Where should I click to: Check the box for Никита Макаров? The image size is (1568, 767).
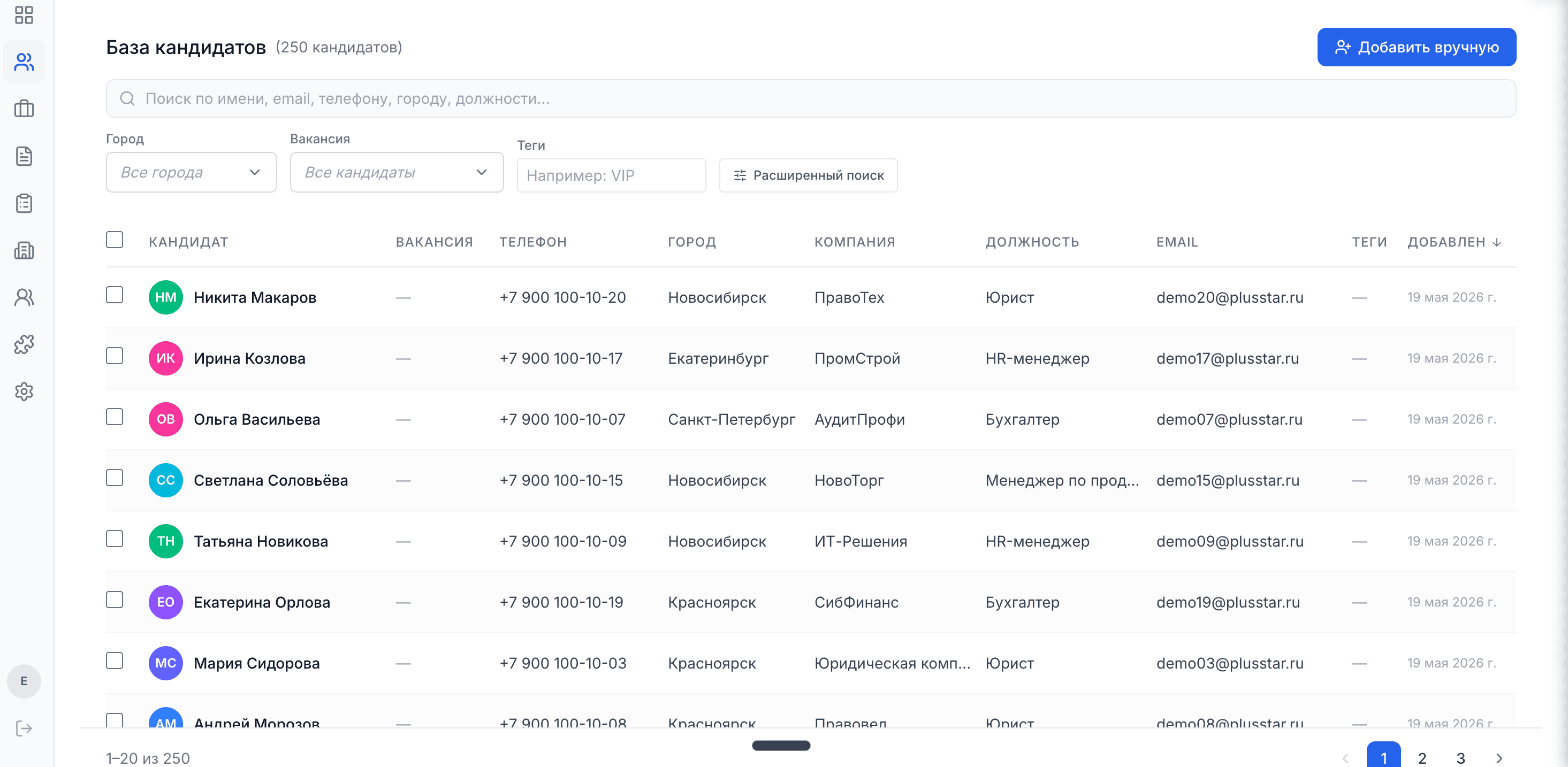pyautogui.click(x=115, y=295)
